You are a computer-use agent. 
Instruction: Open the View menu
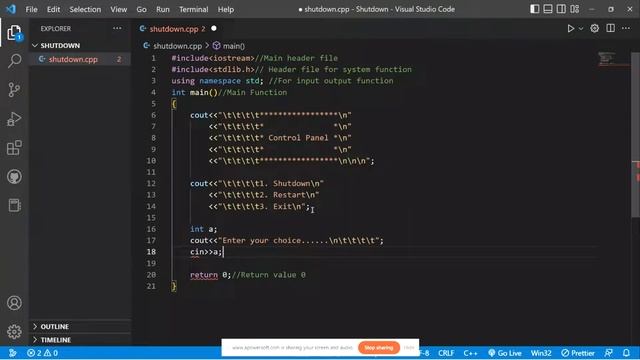point(118,9)
